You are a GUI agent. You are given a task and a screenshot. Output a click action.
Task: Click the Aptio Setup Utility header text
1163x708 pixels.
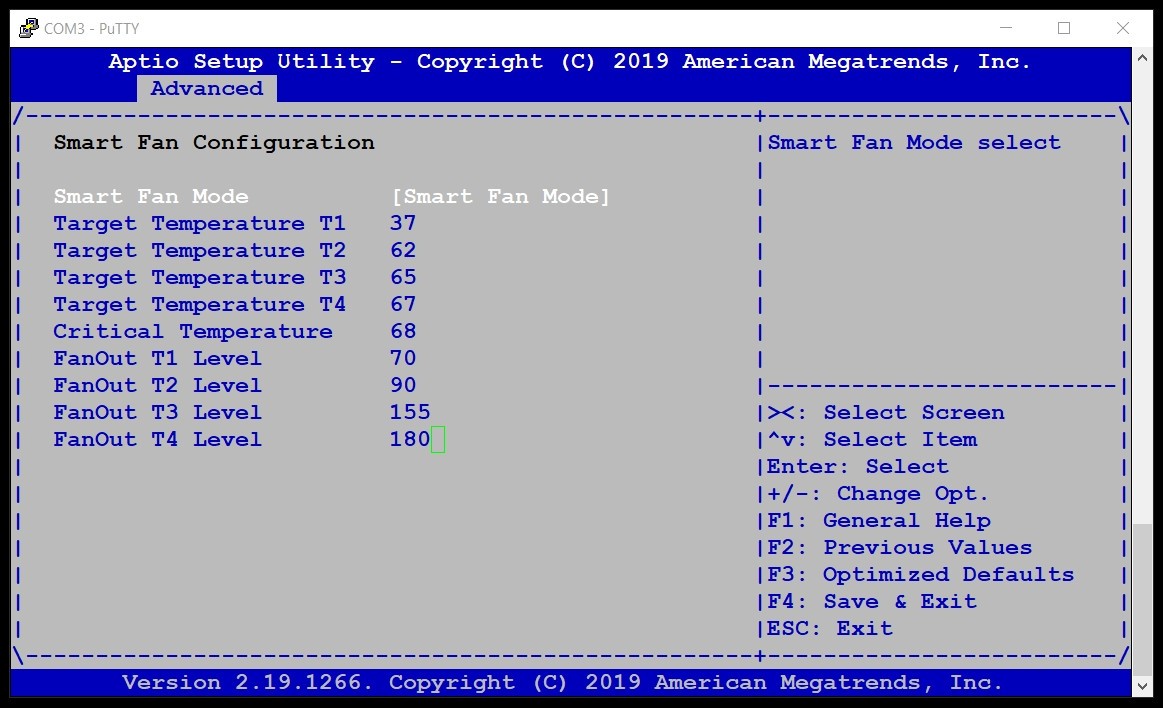click(x=570, y=62)
